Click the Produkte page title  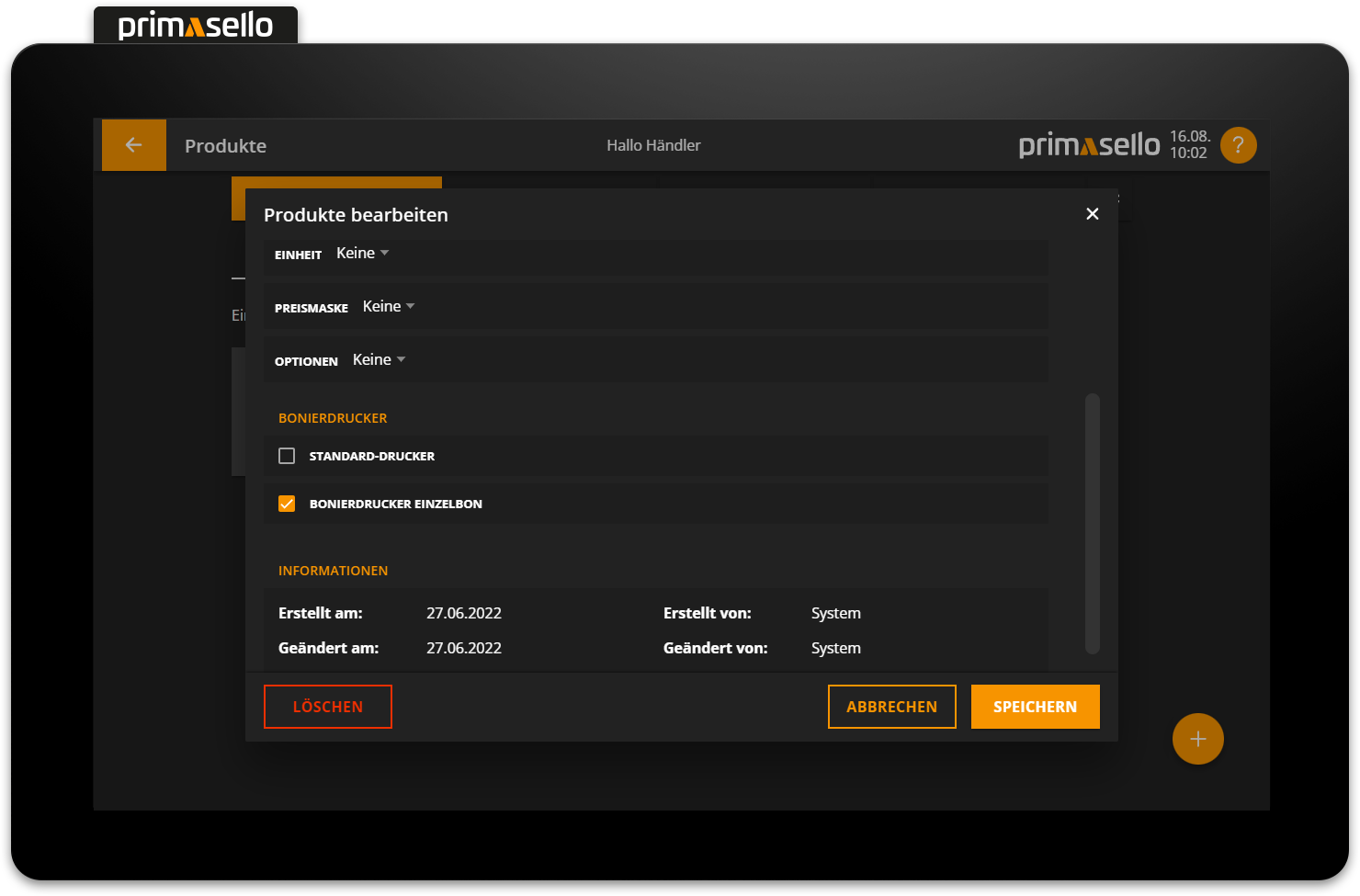click(x=225, y=146)
